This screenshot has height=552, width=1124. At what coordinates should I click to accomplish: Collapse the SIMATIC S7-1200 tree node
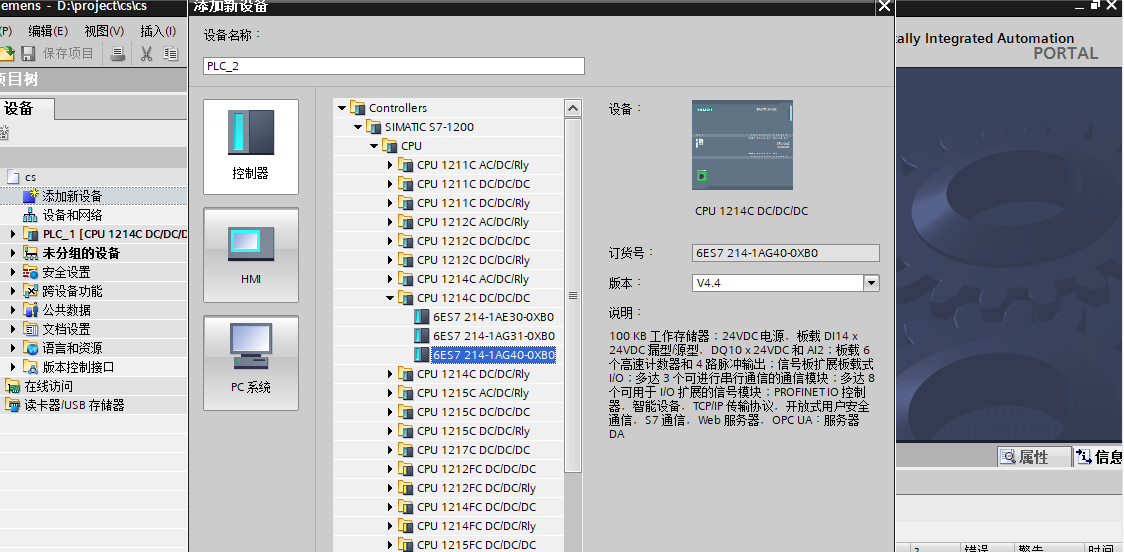[x=358, y=127]
